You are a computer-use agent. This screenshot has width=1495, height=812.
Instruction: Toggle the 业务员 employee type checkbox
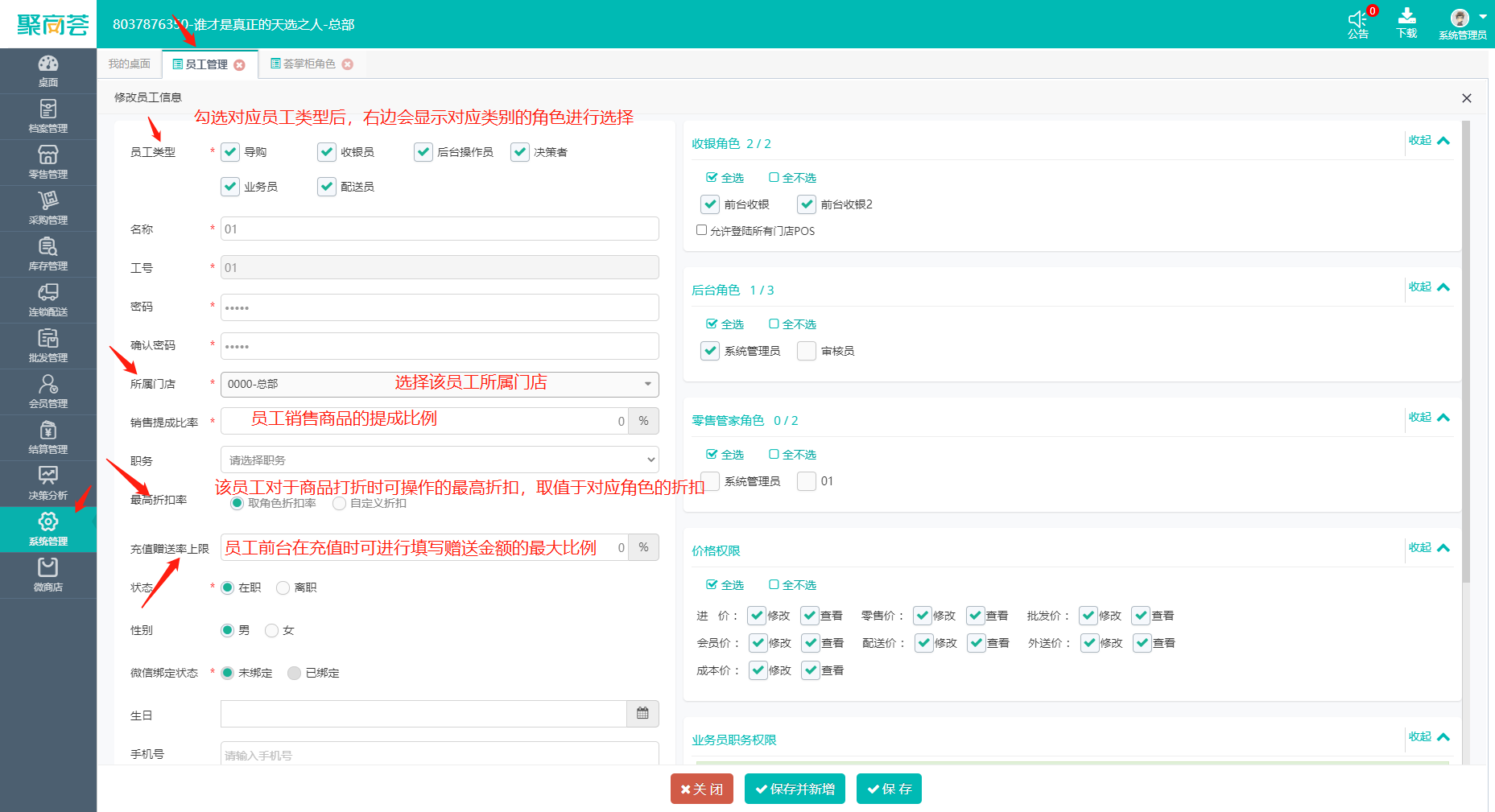[230, 187]
